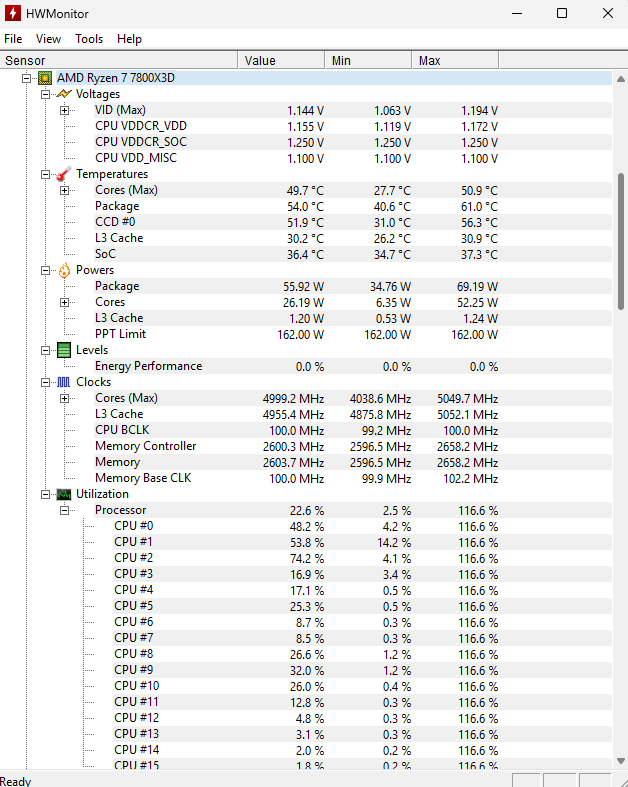The width and height of the screenshot is (628, 787).
Task: Click the Powers flame icon
Action: click(64, 270)
